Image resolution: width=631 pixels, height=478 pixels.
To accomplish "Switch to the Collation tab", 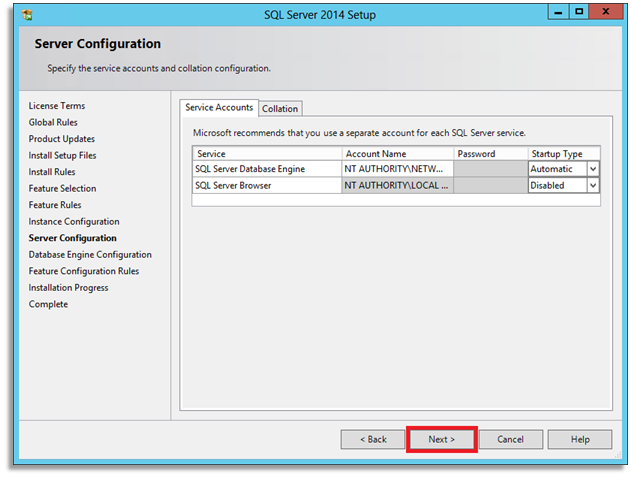I will pos(280,109).
